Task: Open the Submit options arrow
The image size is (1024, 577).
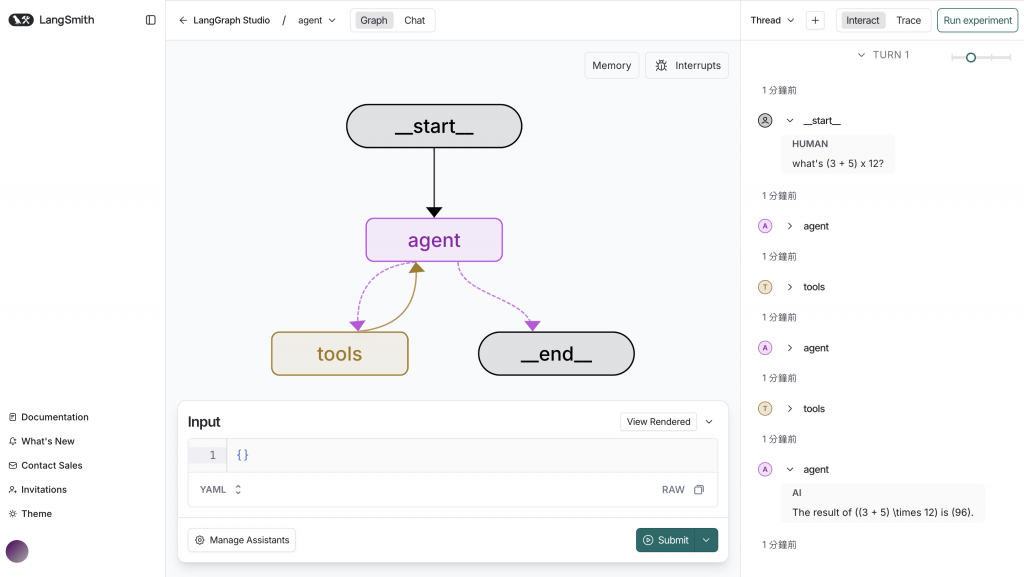Action: [706, 540]
